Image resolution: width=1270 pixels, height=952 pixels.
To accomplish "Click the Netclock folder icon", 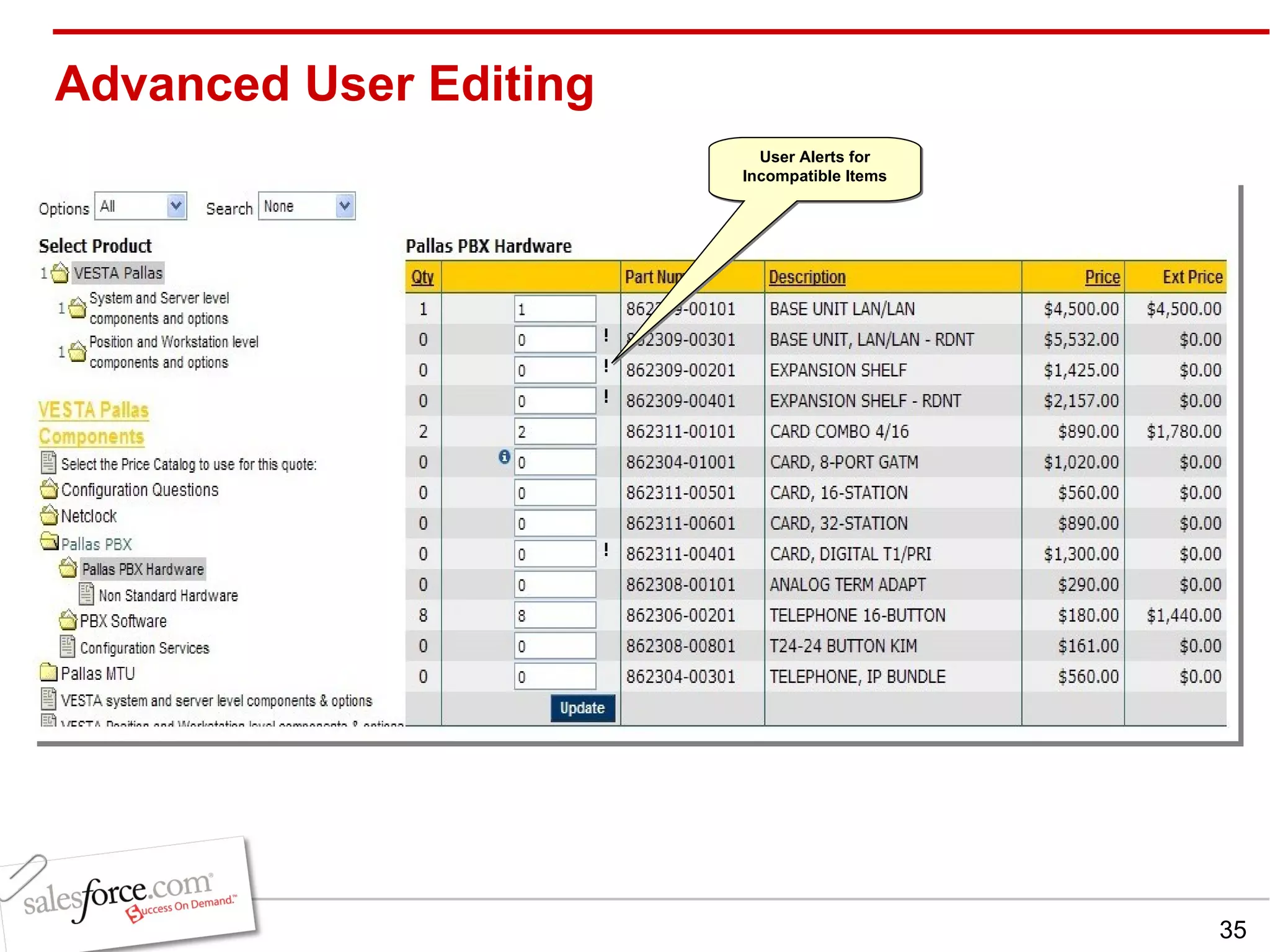I will 49,515.
